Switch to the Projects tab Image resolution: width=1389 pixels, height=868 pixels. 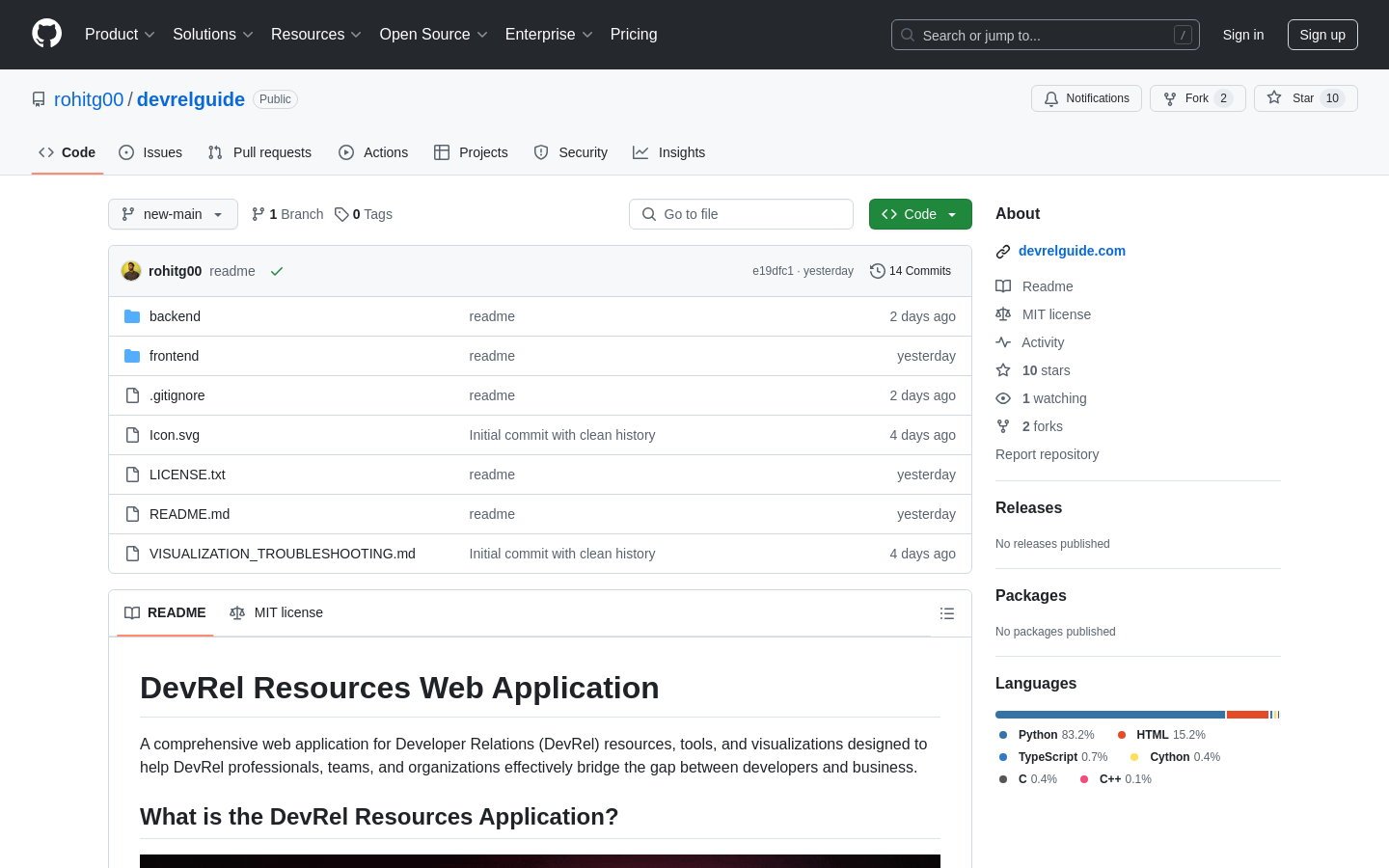pos(471,152)
